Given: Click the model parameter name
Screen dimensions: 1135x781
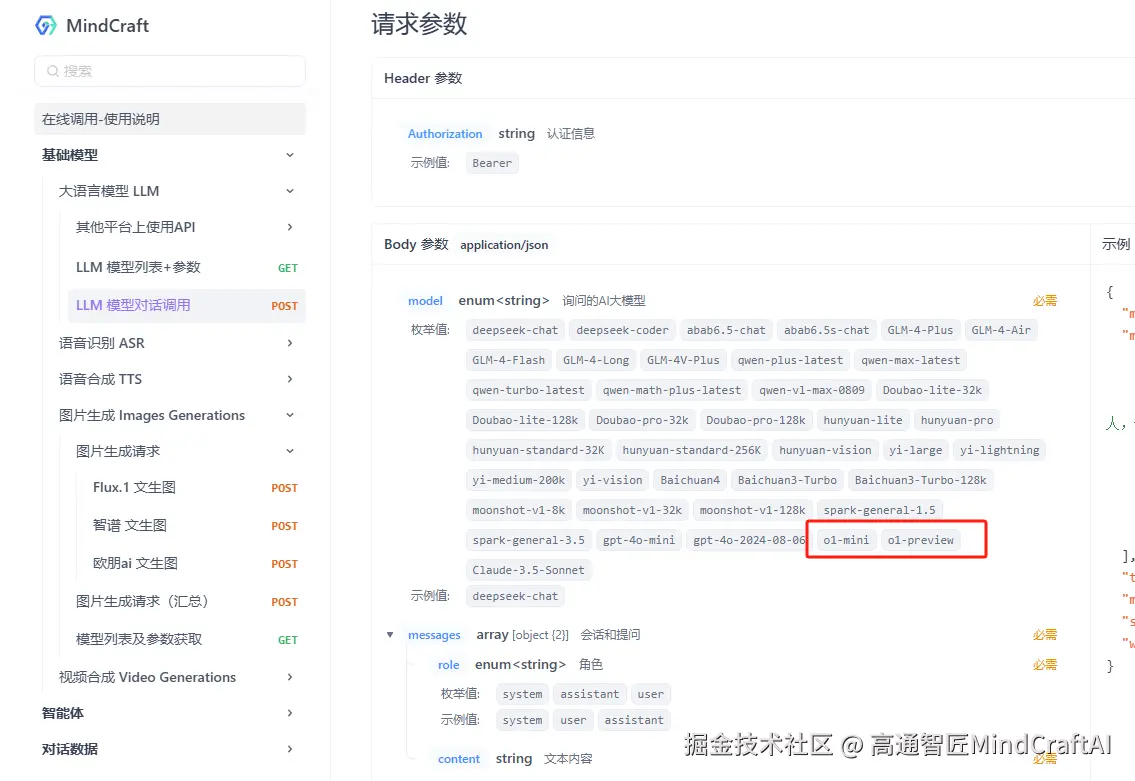Looking at the screenshot, I should coord(425,300).
